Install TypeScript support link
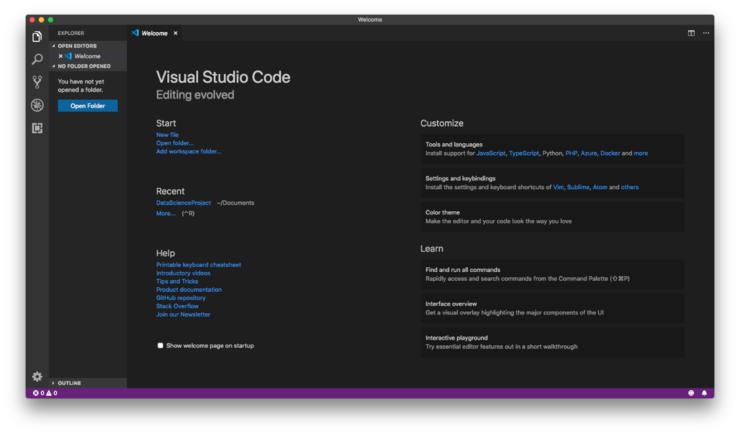This screenshot has width=740, height=435. click(524, 153)
